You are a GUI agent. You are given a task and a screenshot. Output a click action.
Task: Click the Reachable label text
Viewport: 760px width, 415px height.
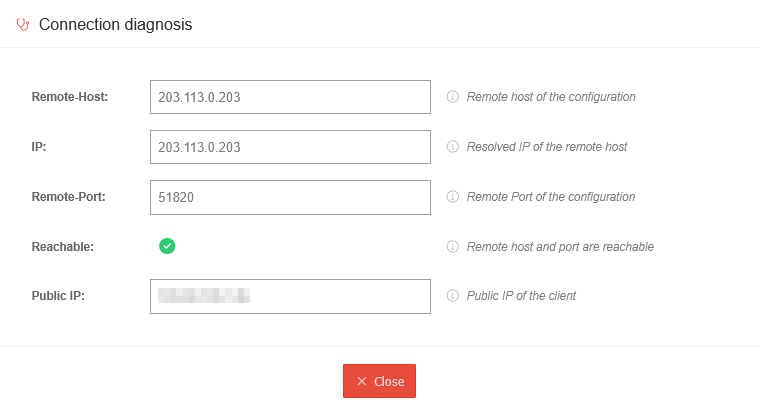63,247
